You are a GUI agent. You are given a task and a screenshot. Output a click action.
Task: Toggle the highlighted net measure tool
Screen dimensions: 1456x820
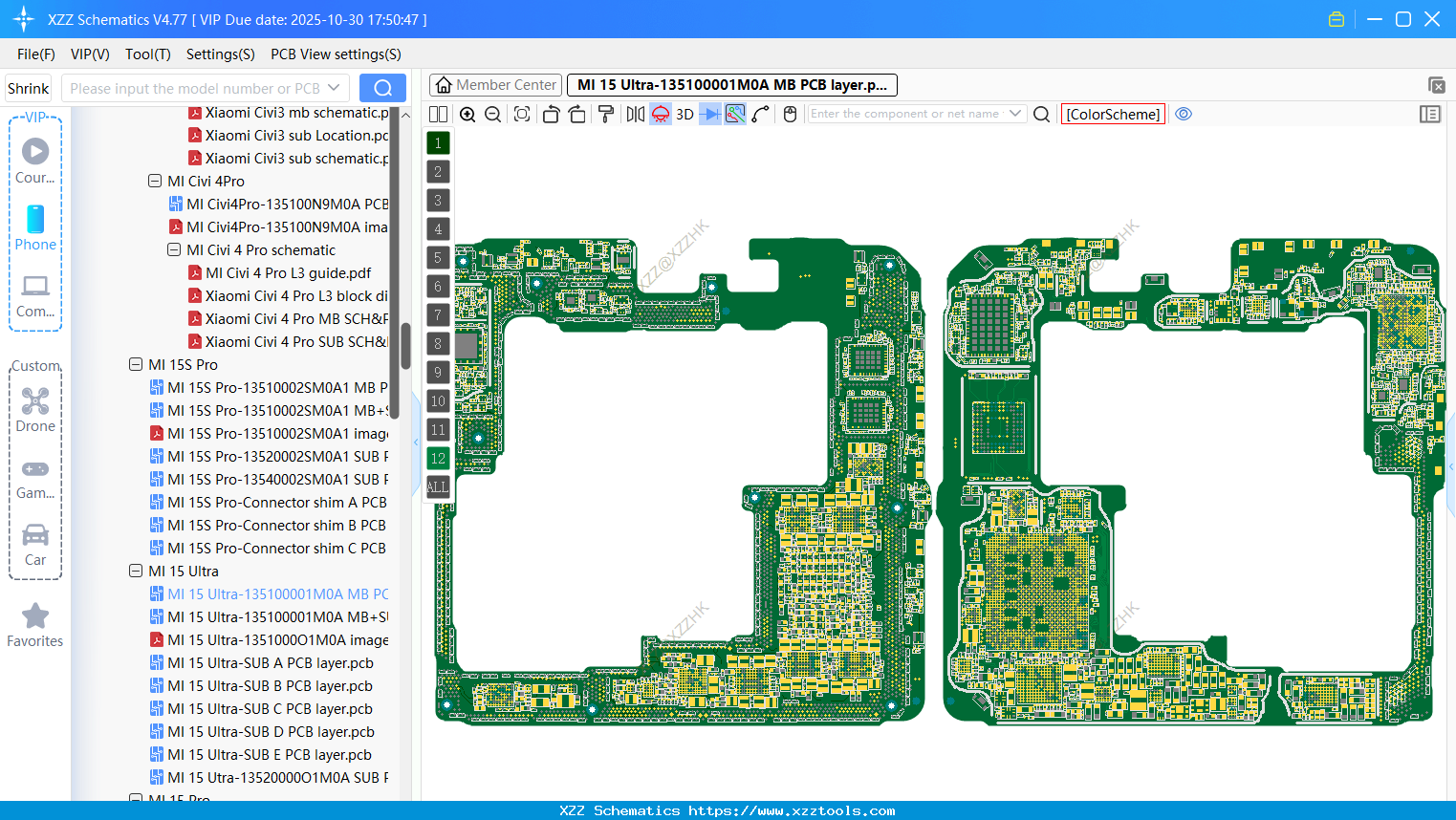[732, 114]
